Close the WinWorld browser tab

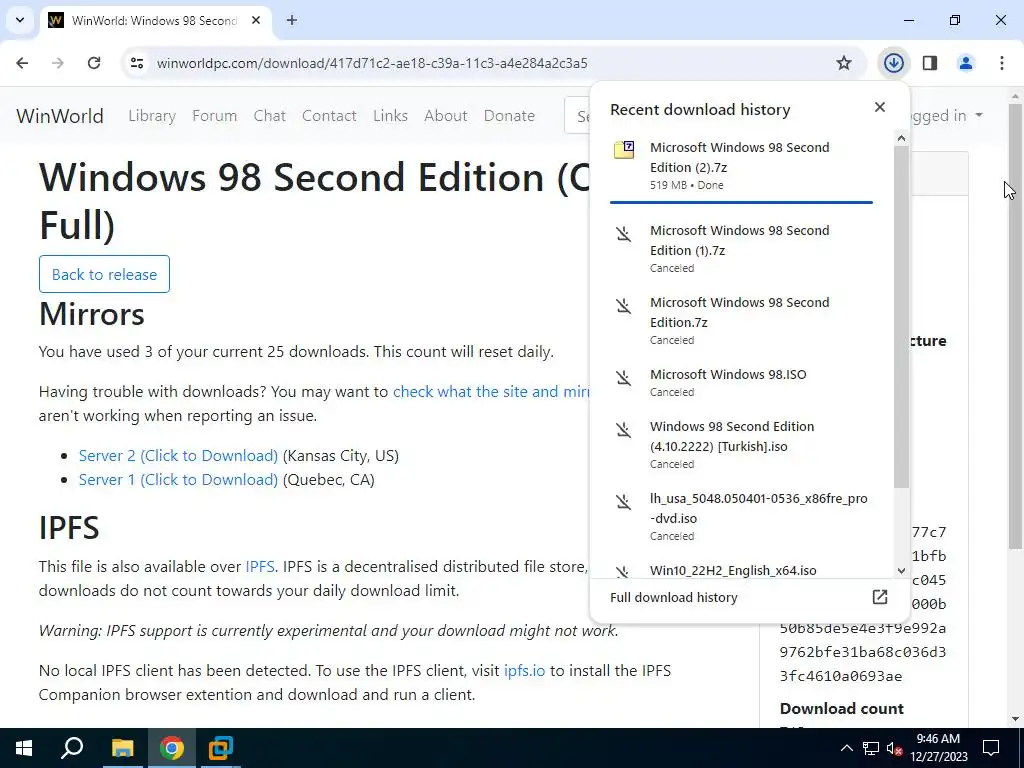pyautogui.click(x=256, y=20)
